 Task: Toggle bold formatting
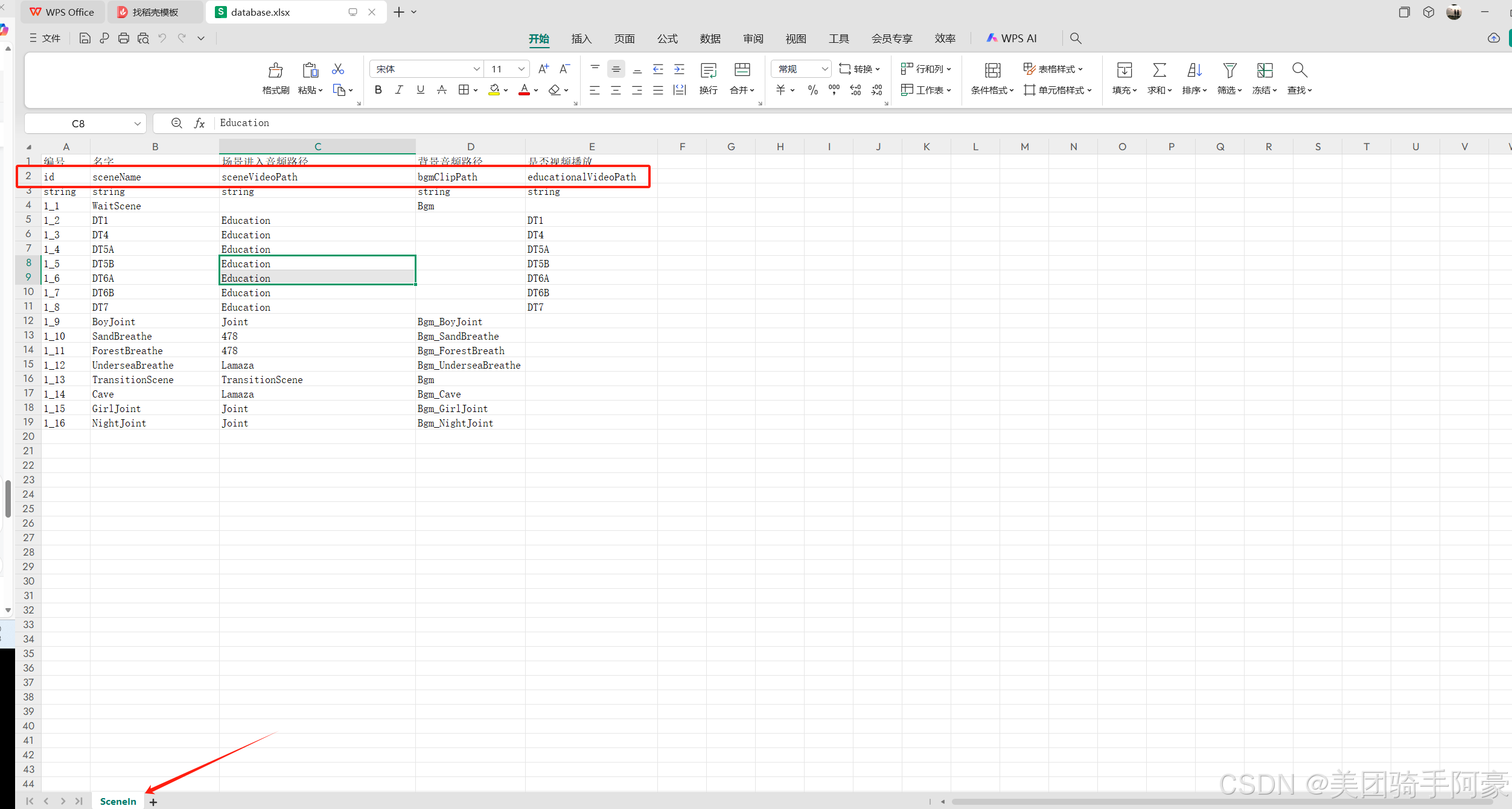point(378,90)
